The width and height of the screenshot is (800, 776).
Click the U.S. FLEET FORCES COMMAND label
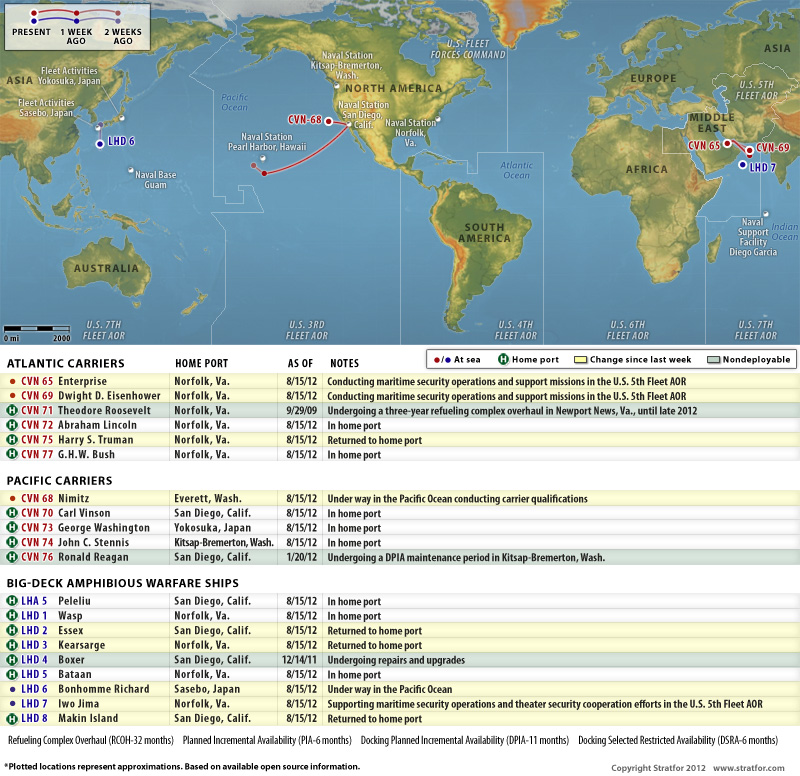pos(468,49)
